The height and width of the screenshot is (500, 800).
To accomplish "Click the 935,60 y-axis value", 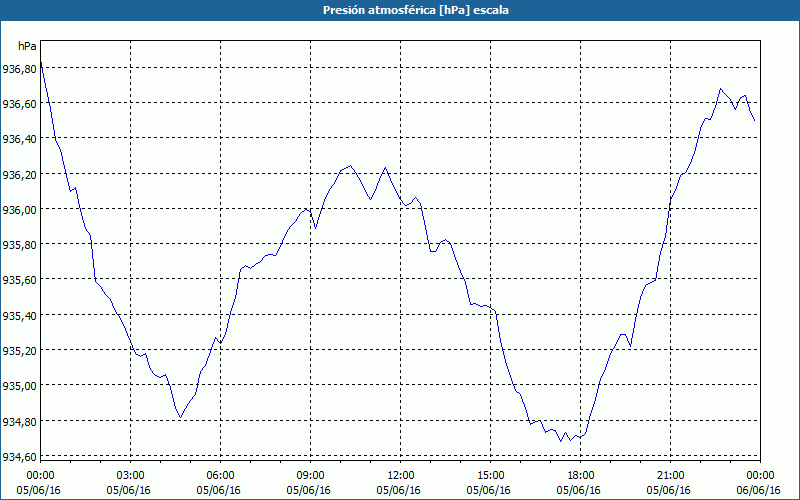I will 19,280.
